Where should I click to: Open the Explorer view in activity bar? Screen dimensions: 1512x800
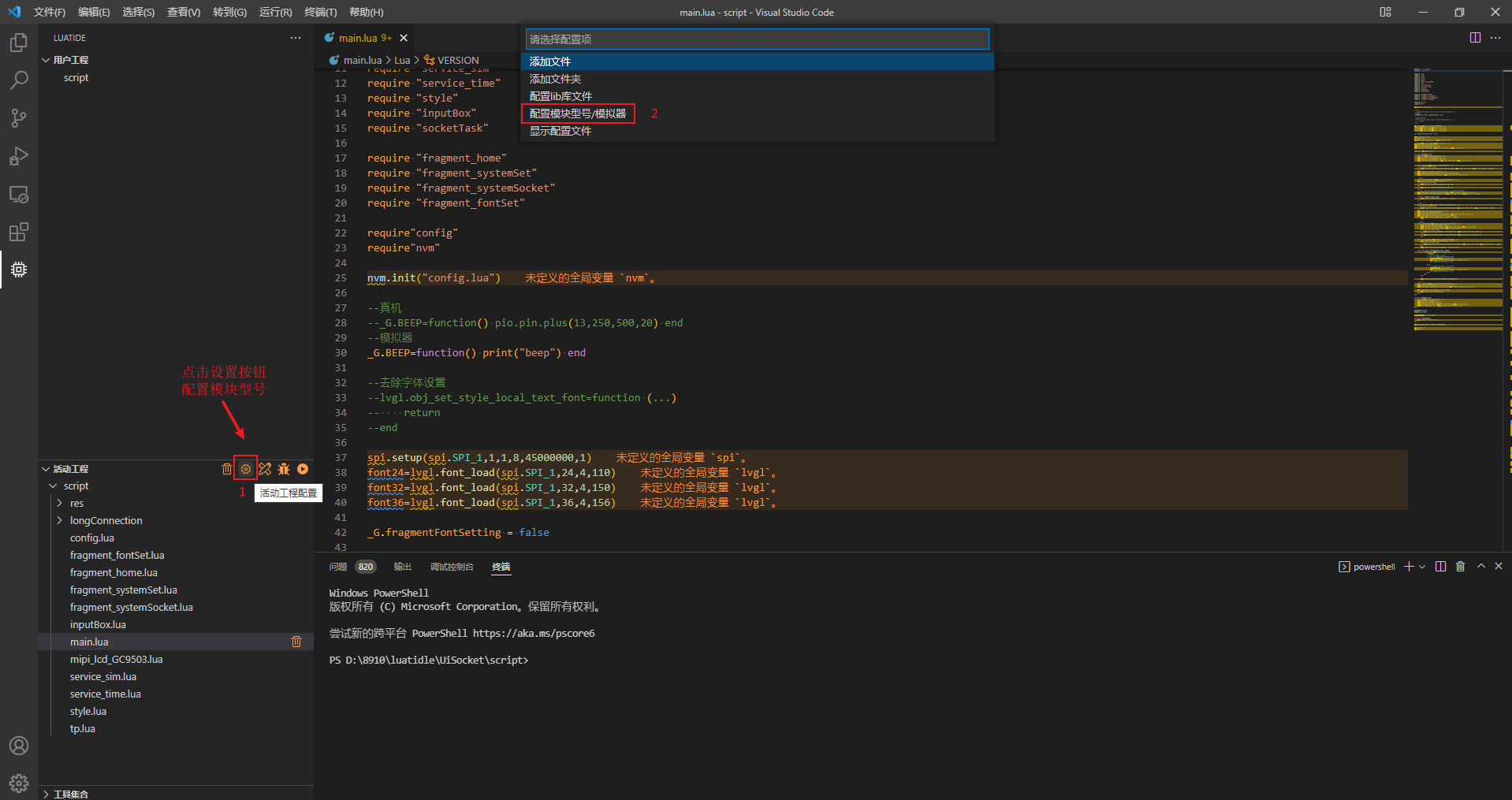click(x=19, y=43)
